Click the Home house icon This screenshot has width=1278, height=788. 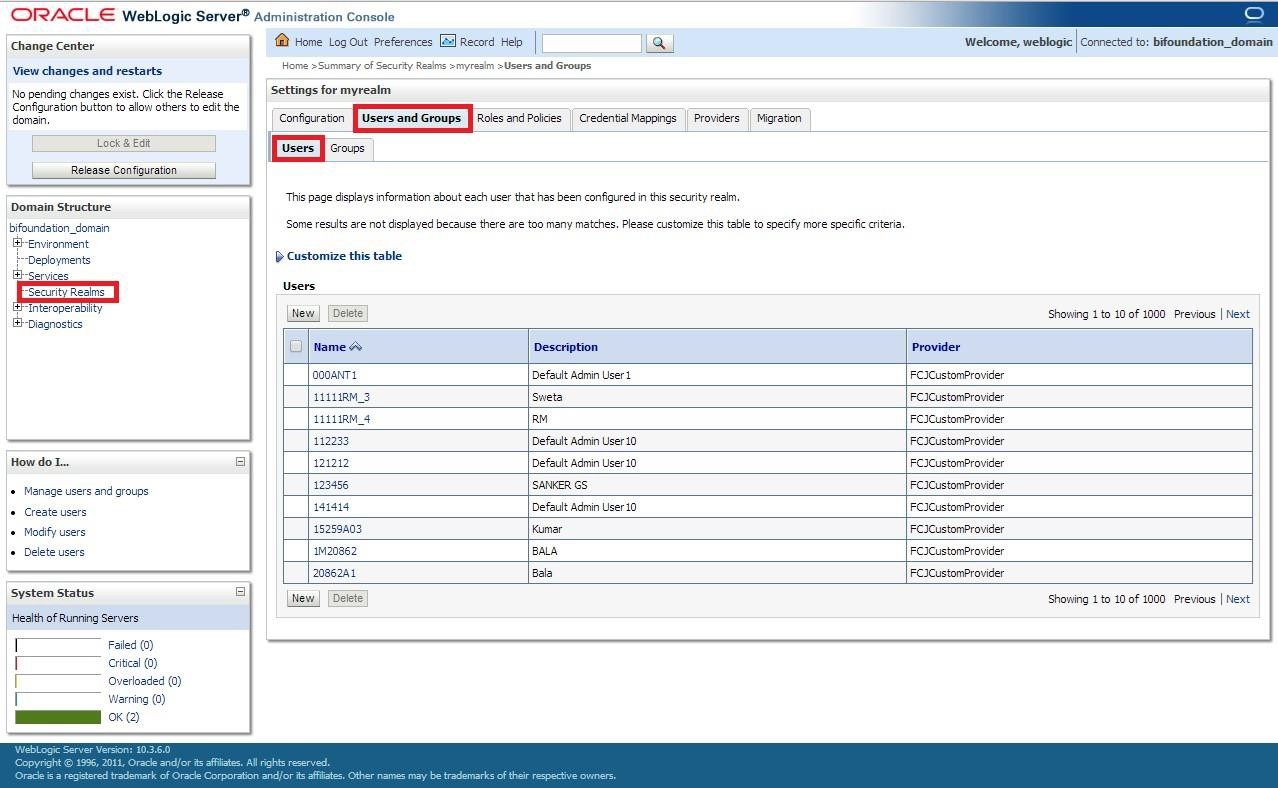pos(282,41)
